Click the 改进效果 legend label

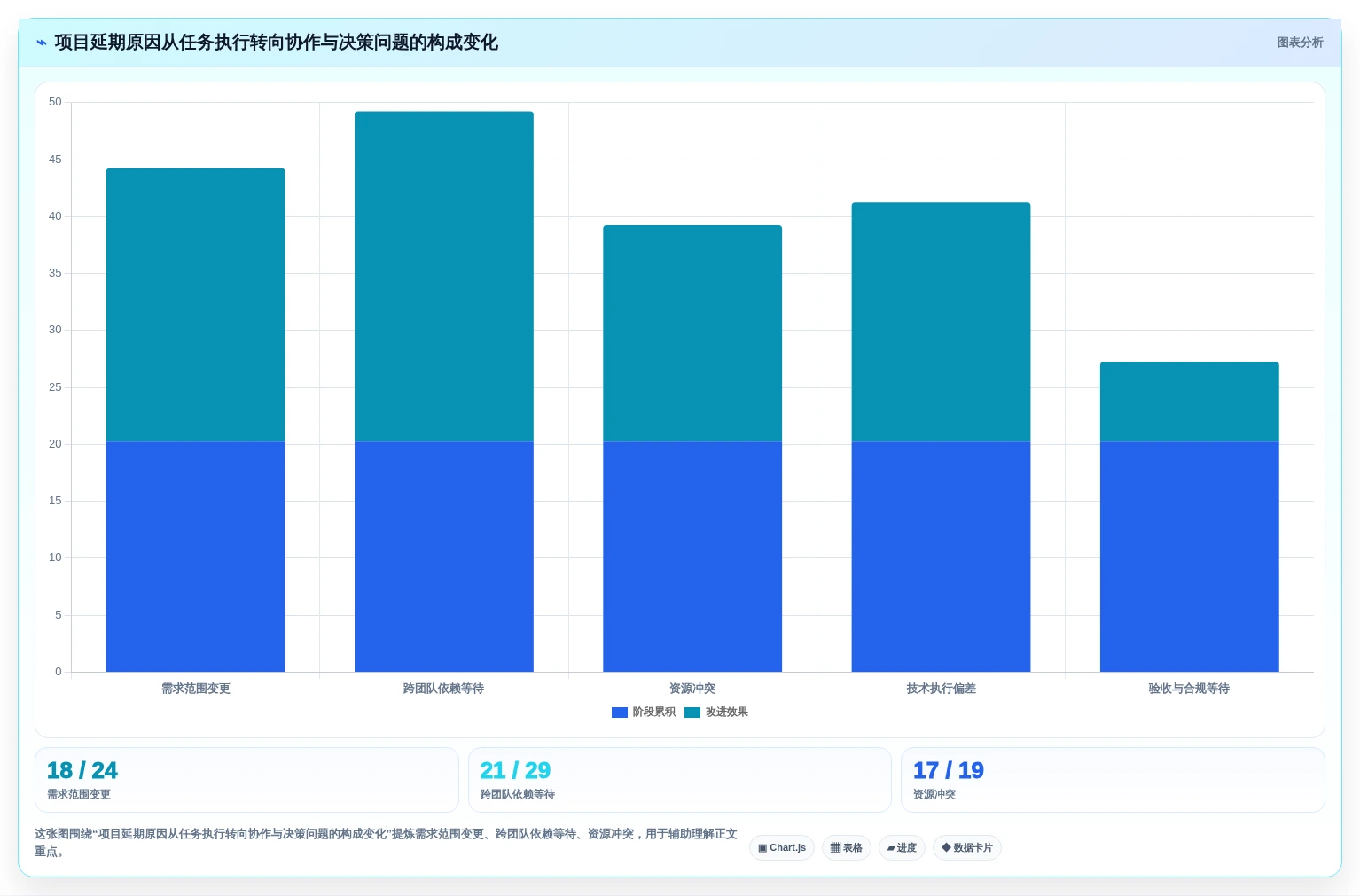(x=727, y=713)
